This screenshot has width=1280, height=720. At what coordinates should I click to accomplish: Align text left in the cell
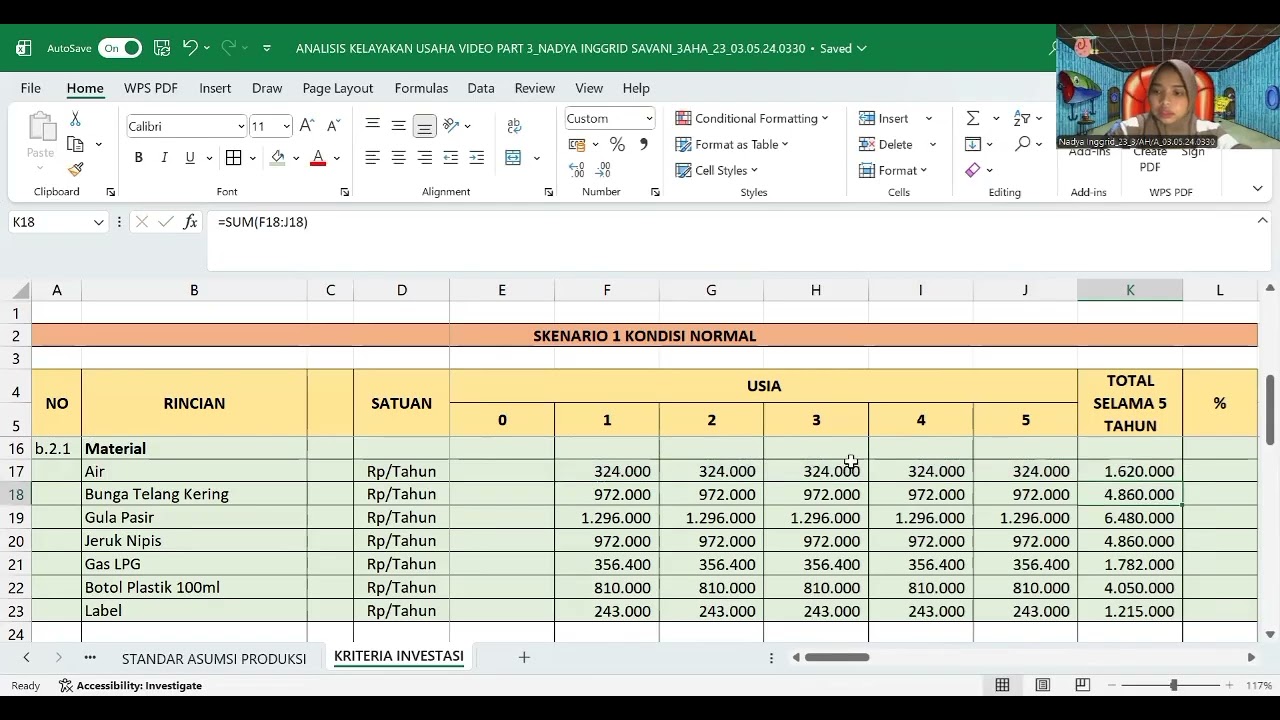click(x=372, y=158)
